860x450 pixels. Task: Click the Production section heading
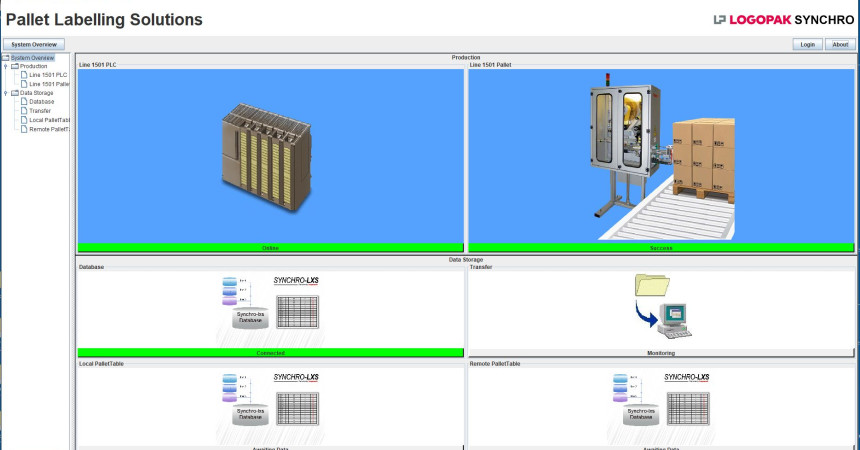[466, 57]
